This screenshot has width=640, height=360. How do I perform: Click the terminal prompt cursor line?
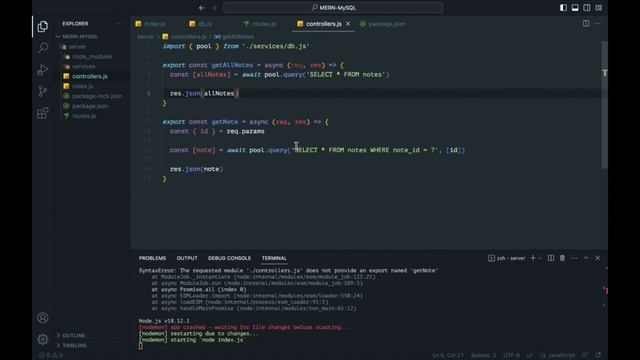(x=141, y=347)
